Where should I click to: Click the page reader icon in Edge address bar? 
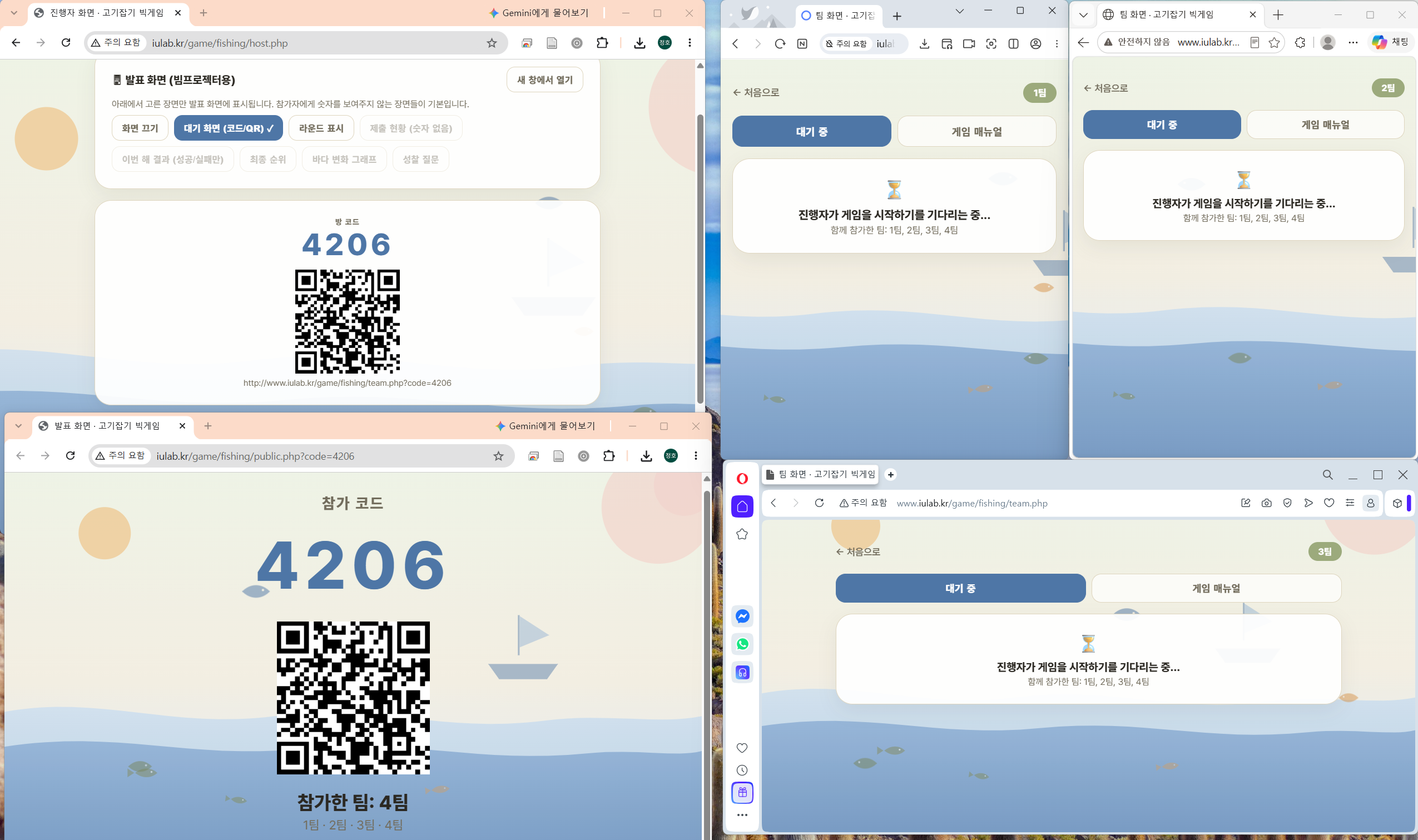click(1255, 42)
